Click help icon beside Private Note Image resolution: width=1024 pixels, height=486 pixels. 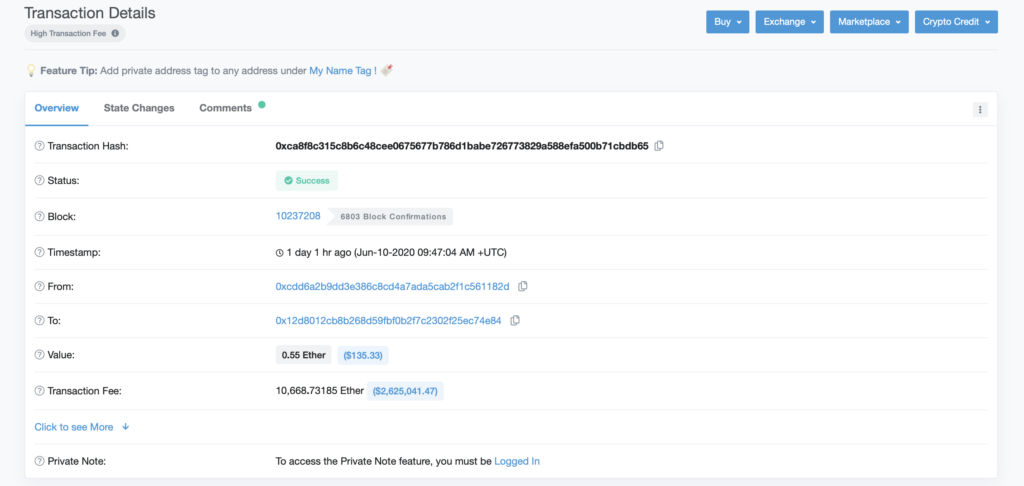[39, 461]
